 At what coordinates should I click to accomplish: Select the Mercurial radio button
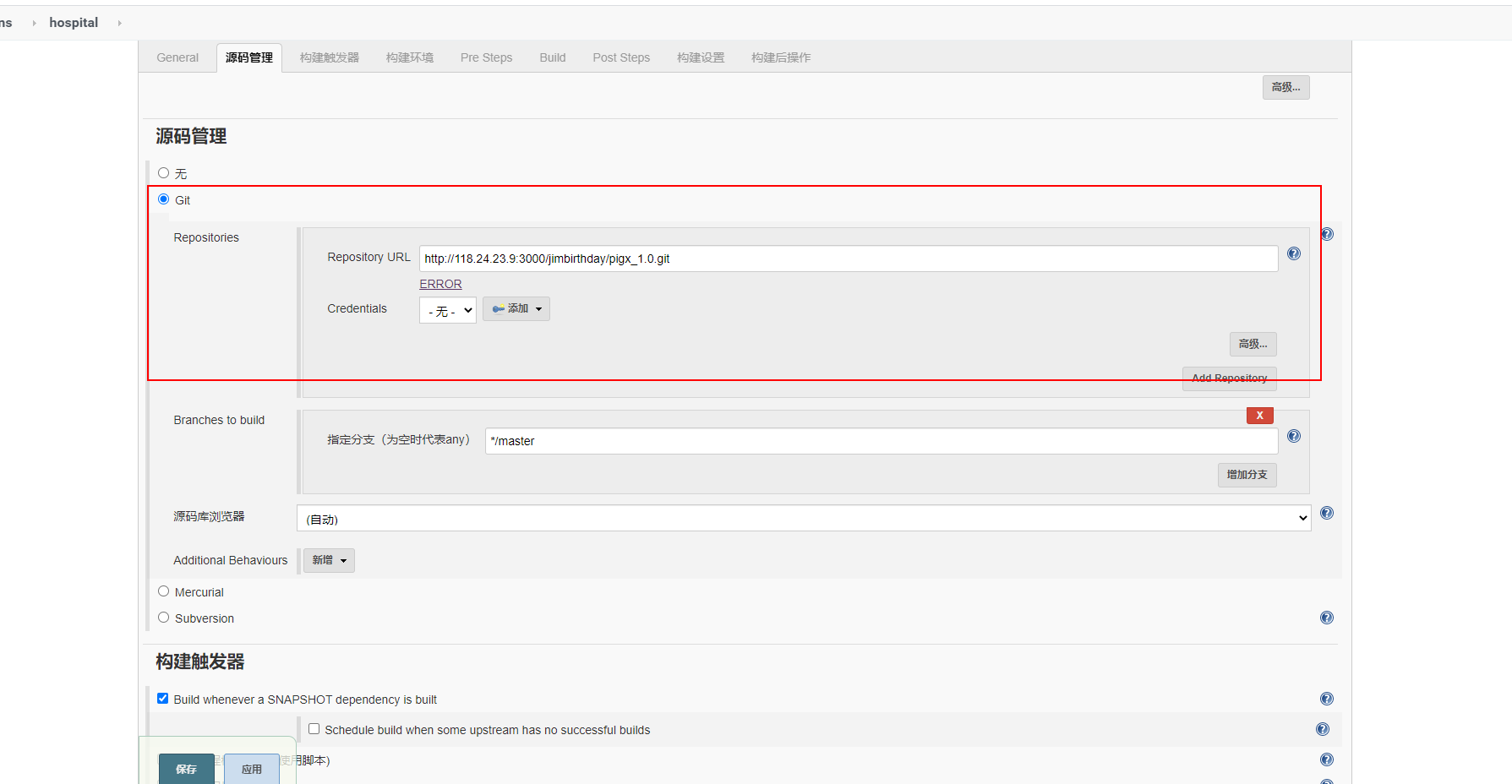164,591
